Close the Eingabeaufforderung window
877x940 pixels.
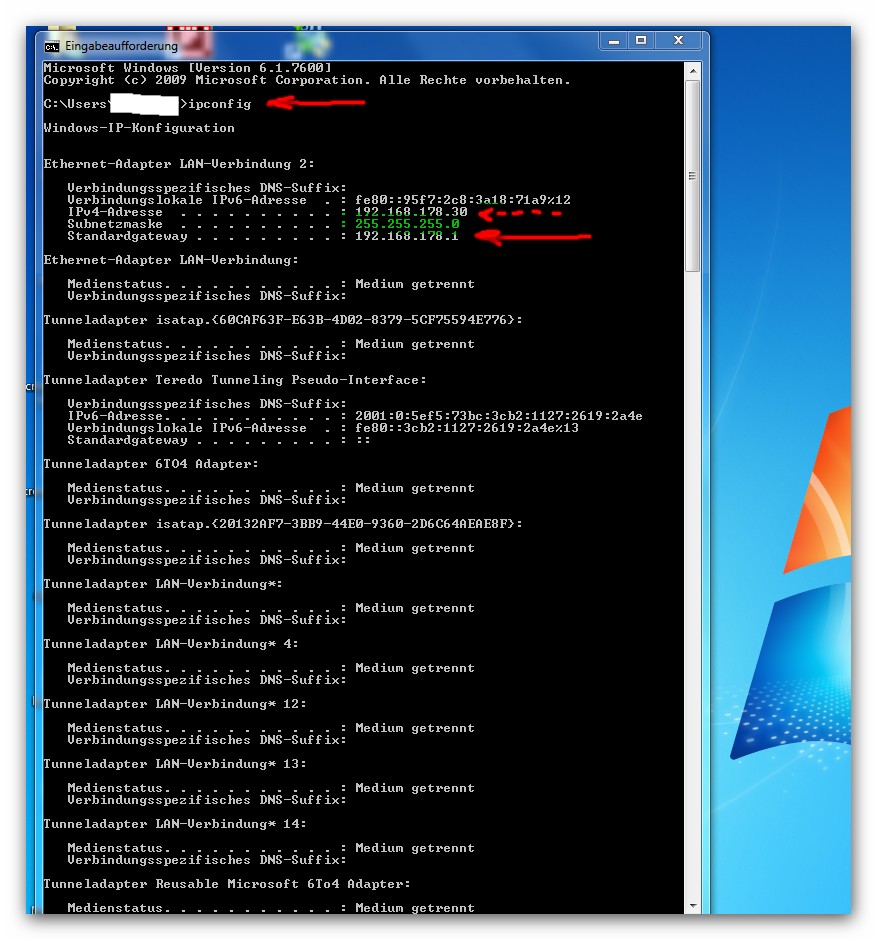tap(678, 41)
